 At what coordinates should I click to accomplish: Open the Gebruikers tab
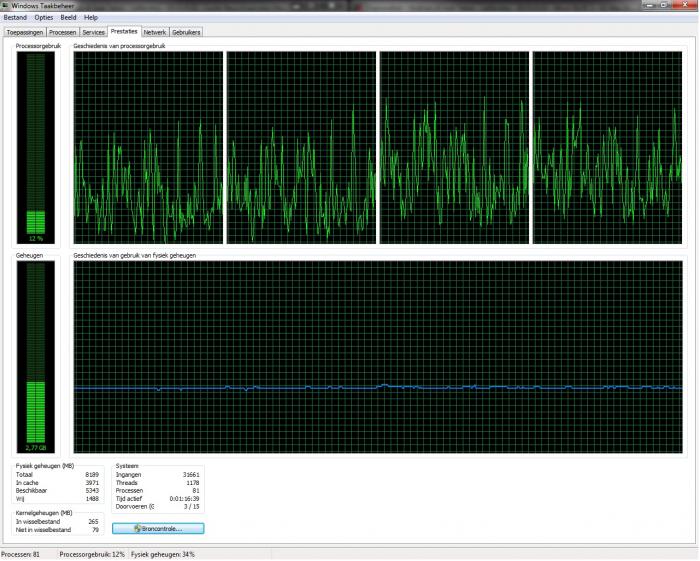click(x=186, y=32)
